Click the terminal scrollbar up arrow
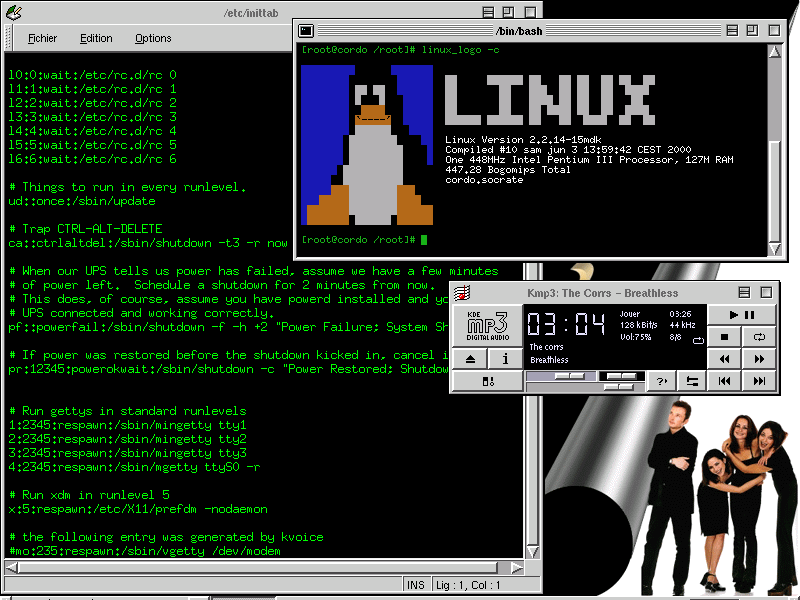Viewport: 800px width, 600px height. (774, 52)
